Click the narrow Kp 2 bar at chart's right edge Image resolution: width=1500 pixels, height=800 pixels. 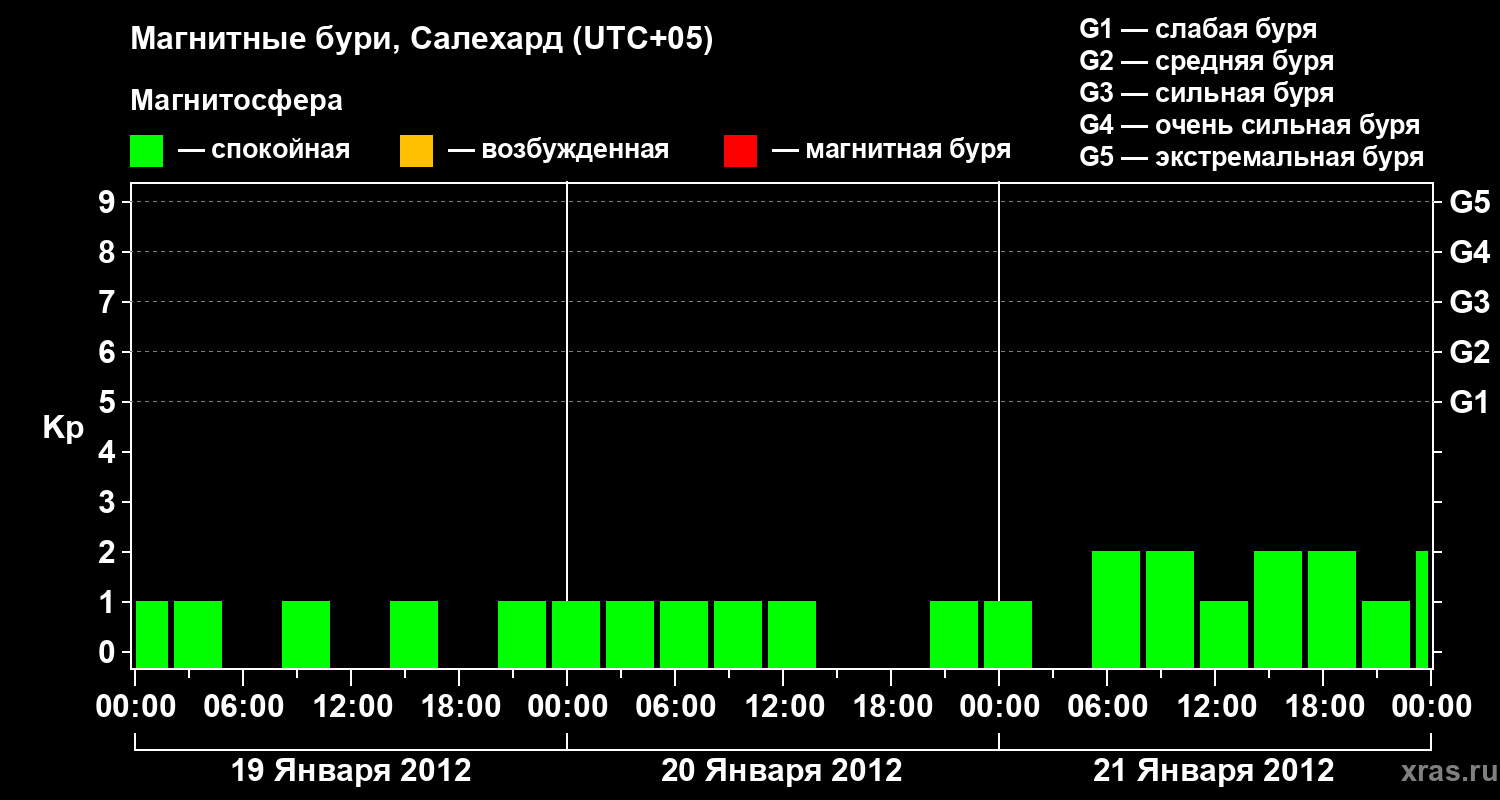(x=1422, y=609)
